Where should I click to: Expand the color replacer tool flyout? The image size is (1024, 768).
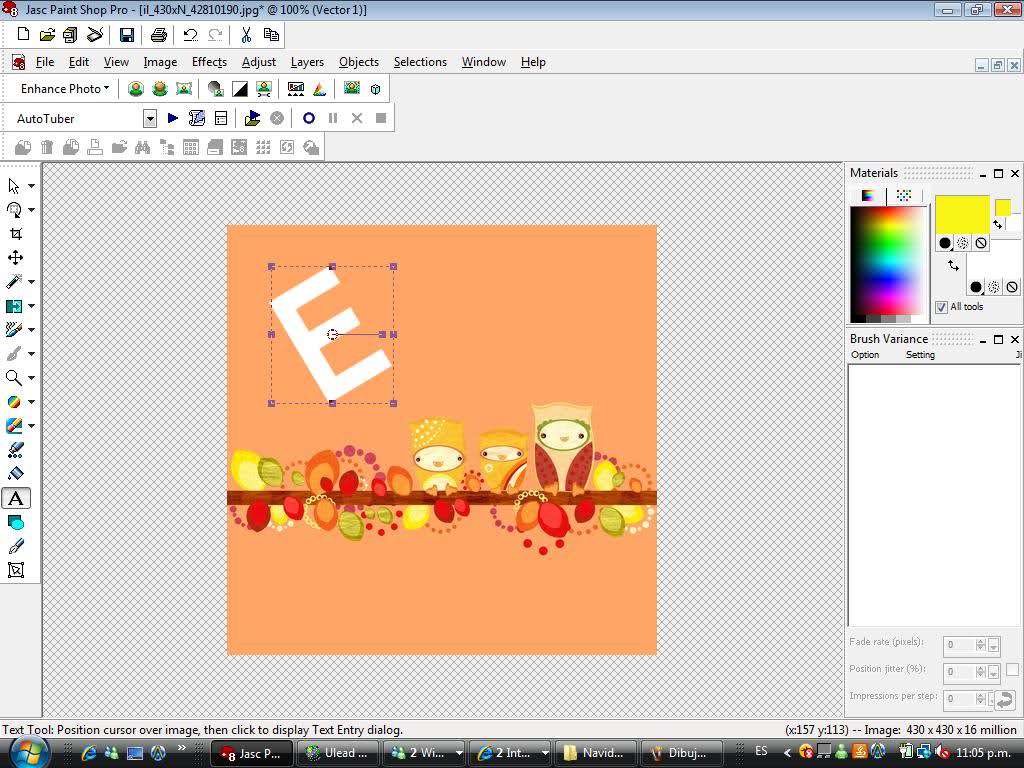click(31, 402)
